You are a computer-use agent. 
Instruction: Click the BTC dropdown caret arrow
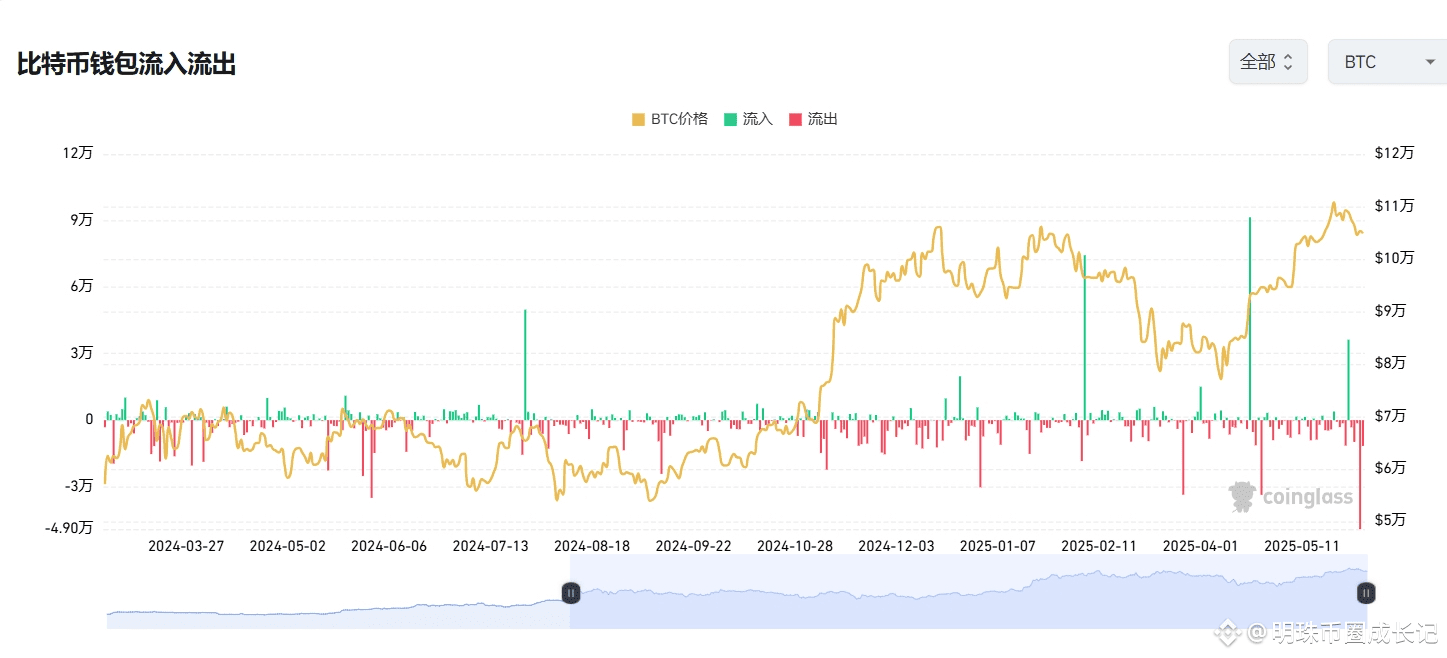(x=1430, y=62)
